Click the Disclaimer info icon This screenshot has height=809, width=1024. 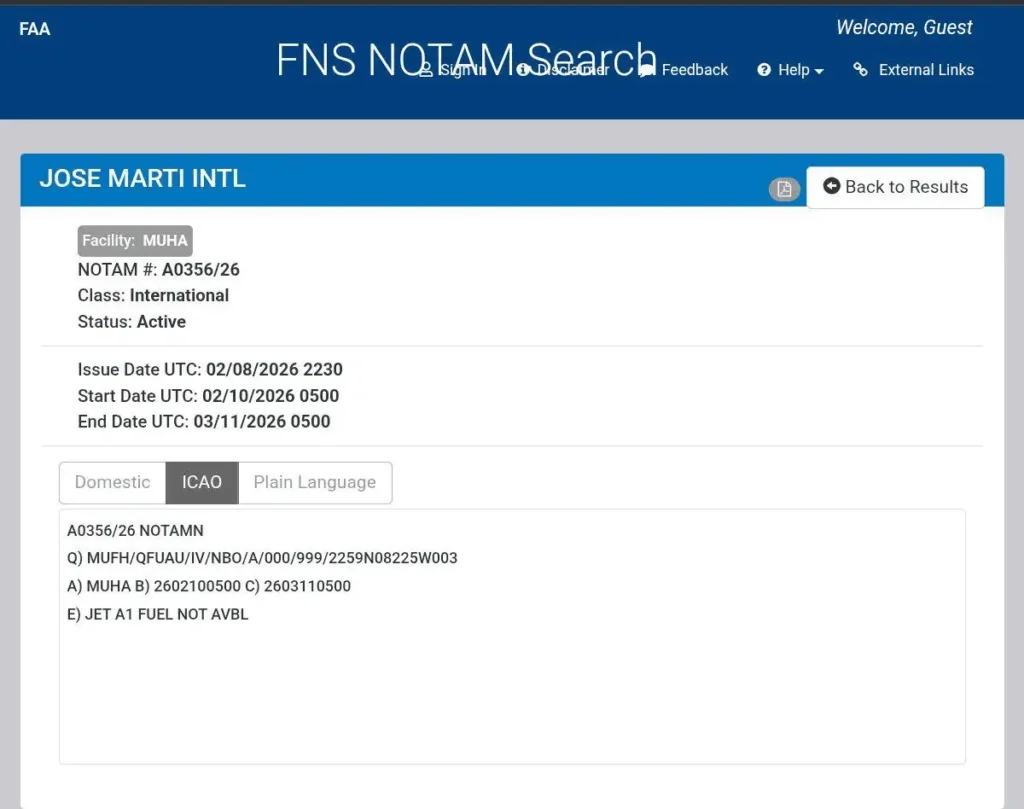(523, 70)
